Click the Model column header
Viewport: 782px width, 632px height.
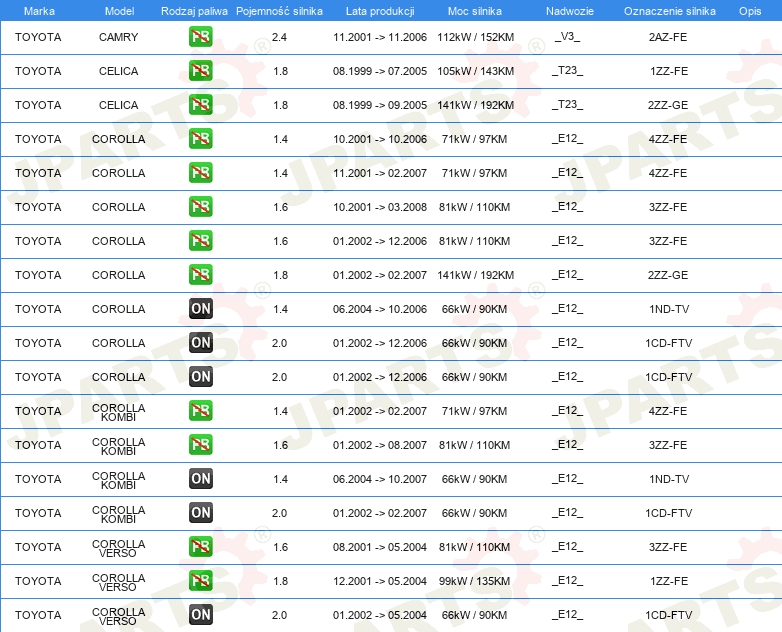point(119,11)
